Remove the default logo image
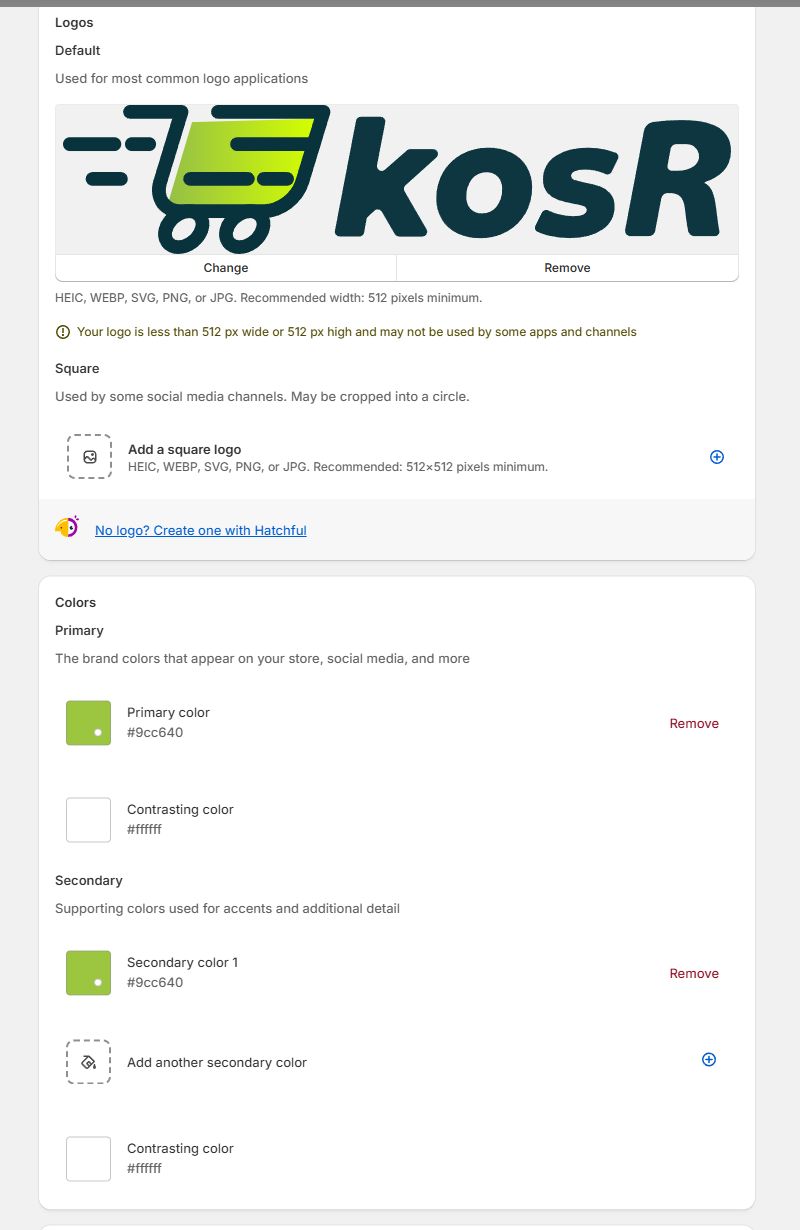The image size is (800, 1230). click(x=567, y=268)
